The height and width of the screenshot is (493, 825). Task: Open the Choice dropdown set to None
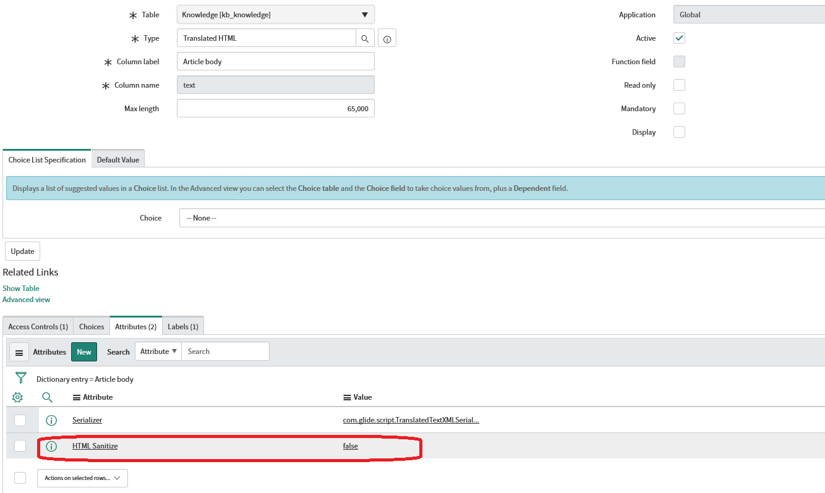pyautogui.click(x=502, y=218)
